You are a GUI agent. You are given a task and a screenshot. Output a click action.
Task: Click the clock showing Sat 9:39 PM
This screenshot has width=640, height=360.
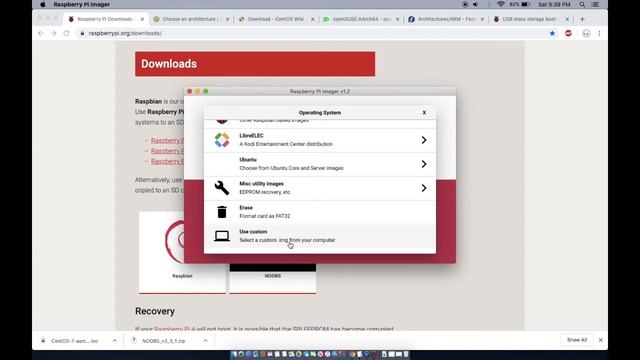554,4
